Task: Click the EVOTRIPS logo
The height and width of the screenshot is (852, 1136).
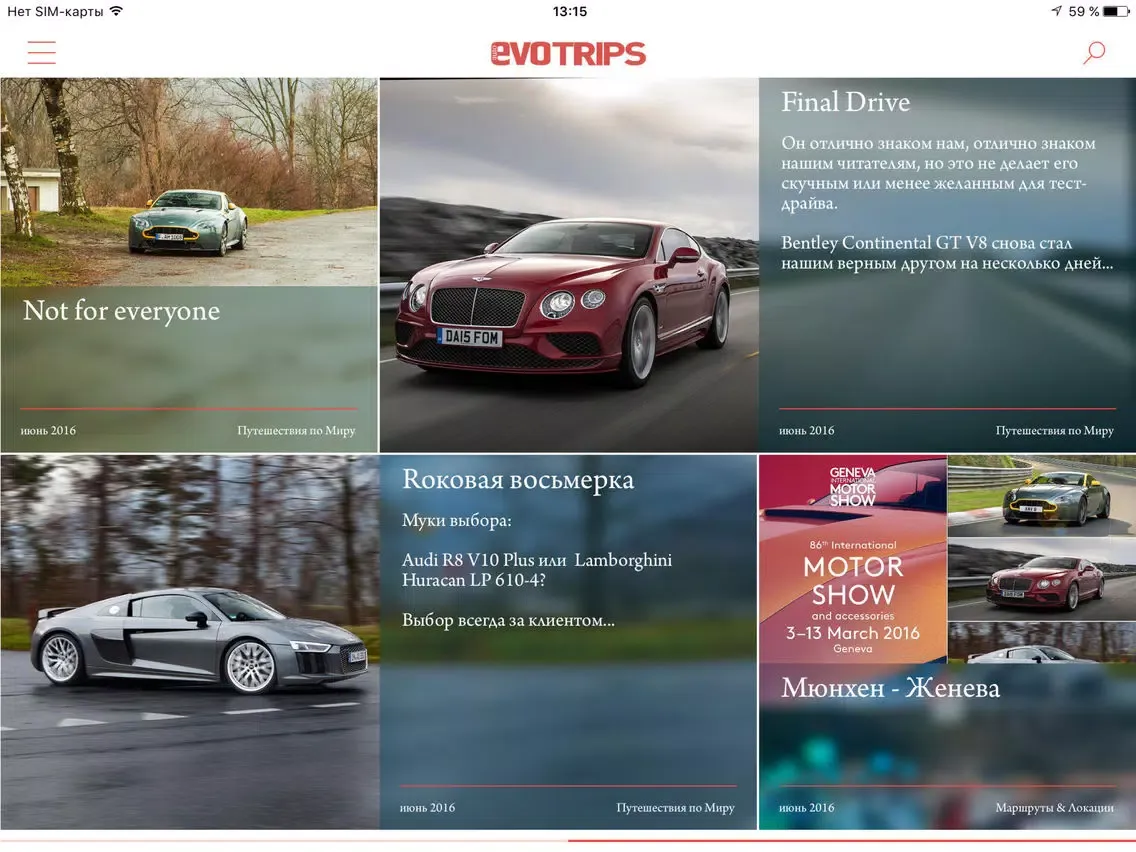Action: [568, 54]
